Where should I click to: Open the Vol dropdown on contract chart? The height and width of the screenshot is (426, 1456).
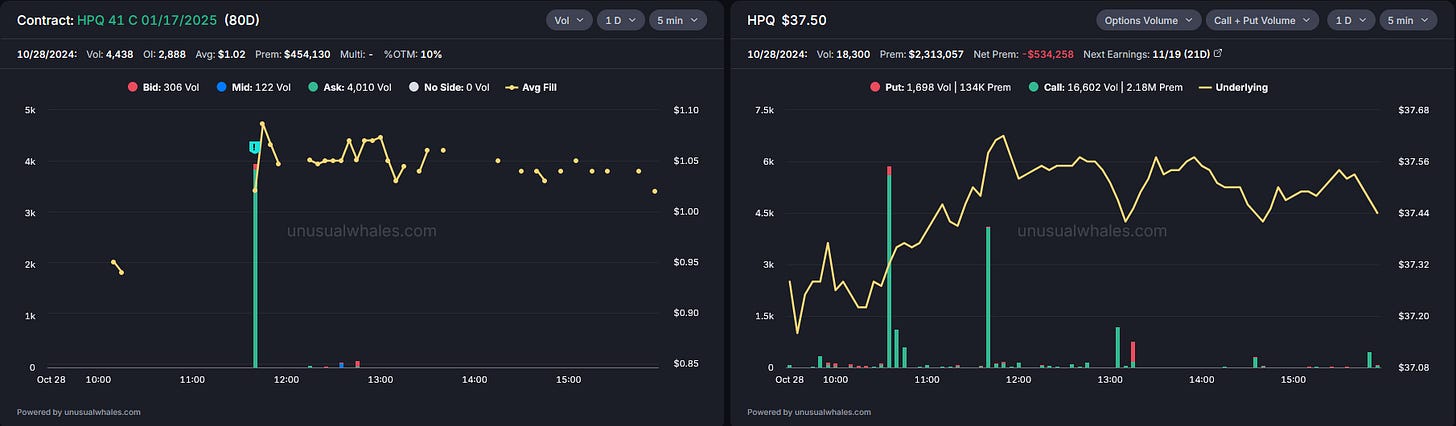coord(568,20)
